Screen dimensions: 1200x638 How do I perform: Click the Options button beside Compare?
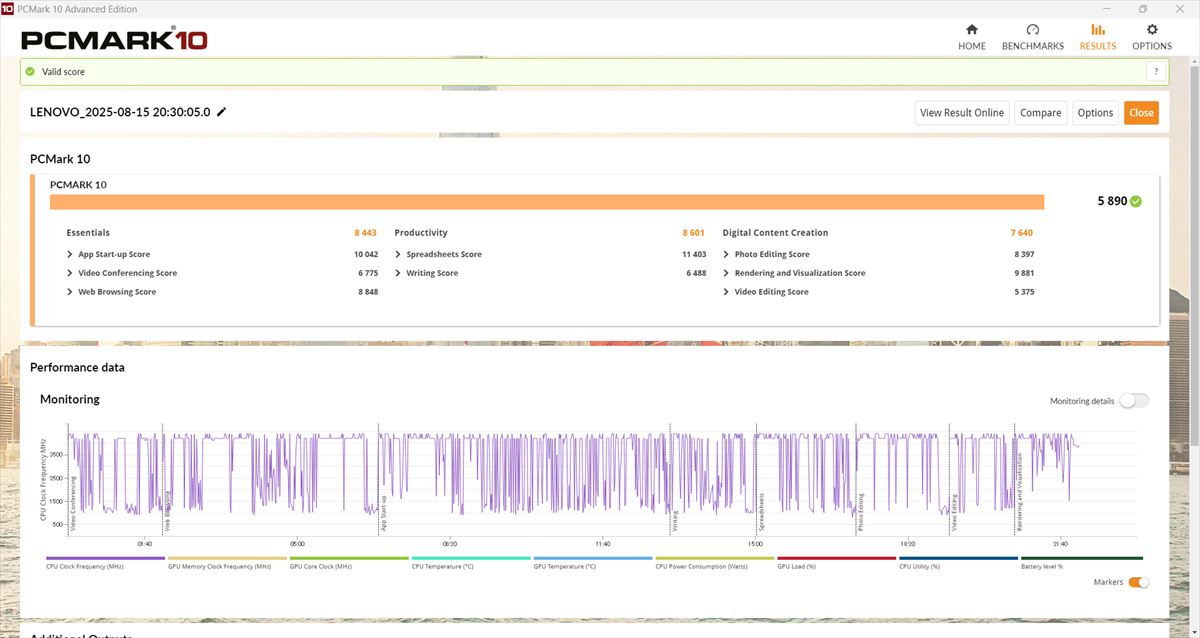(1095, 113)
